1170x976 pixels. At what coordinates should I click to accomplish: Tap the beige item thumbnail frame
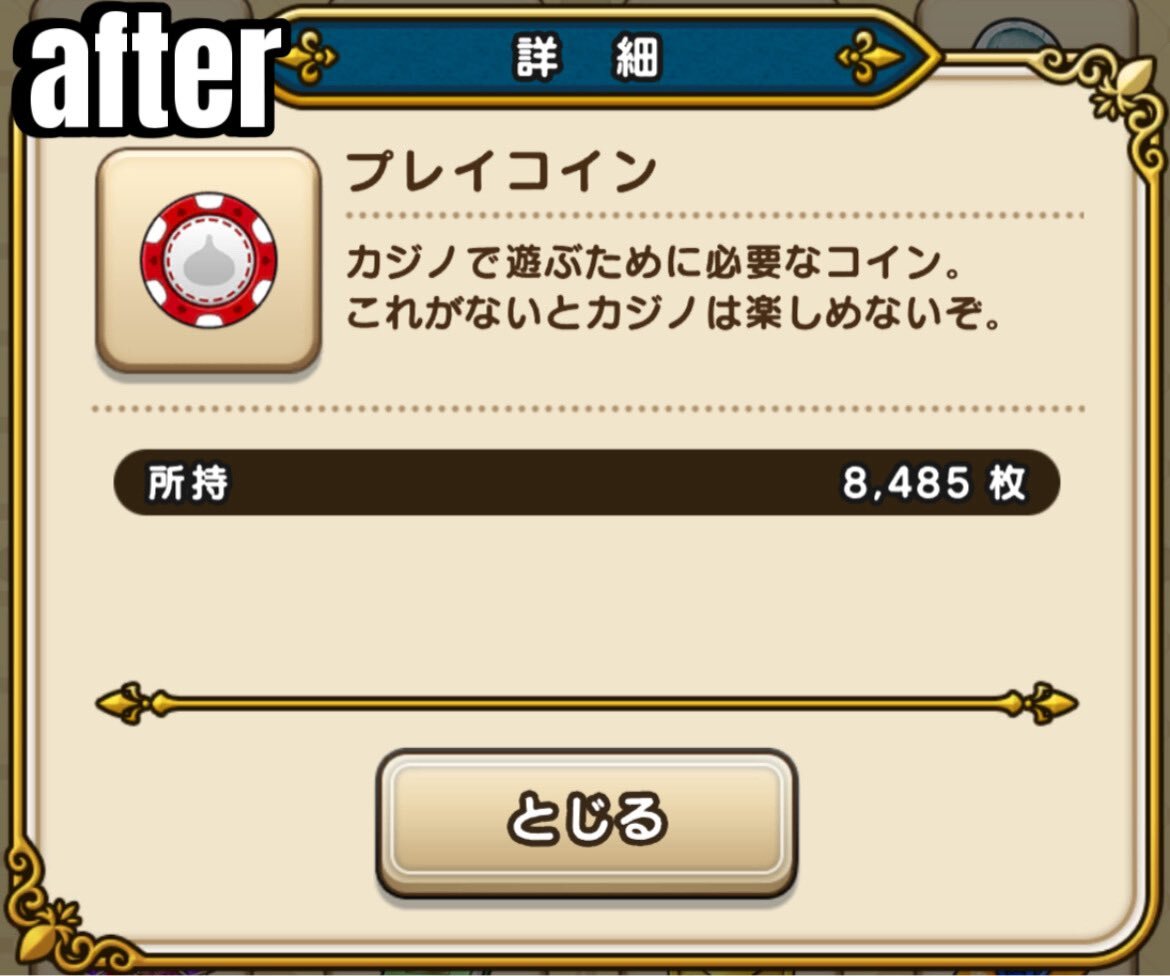pos(208,260)
